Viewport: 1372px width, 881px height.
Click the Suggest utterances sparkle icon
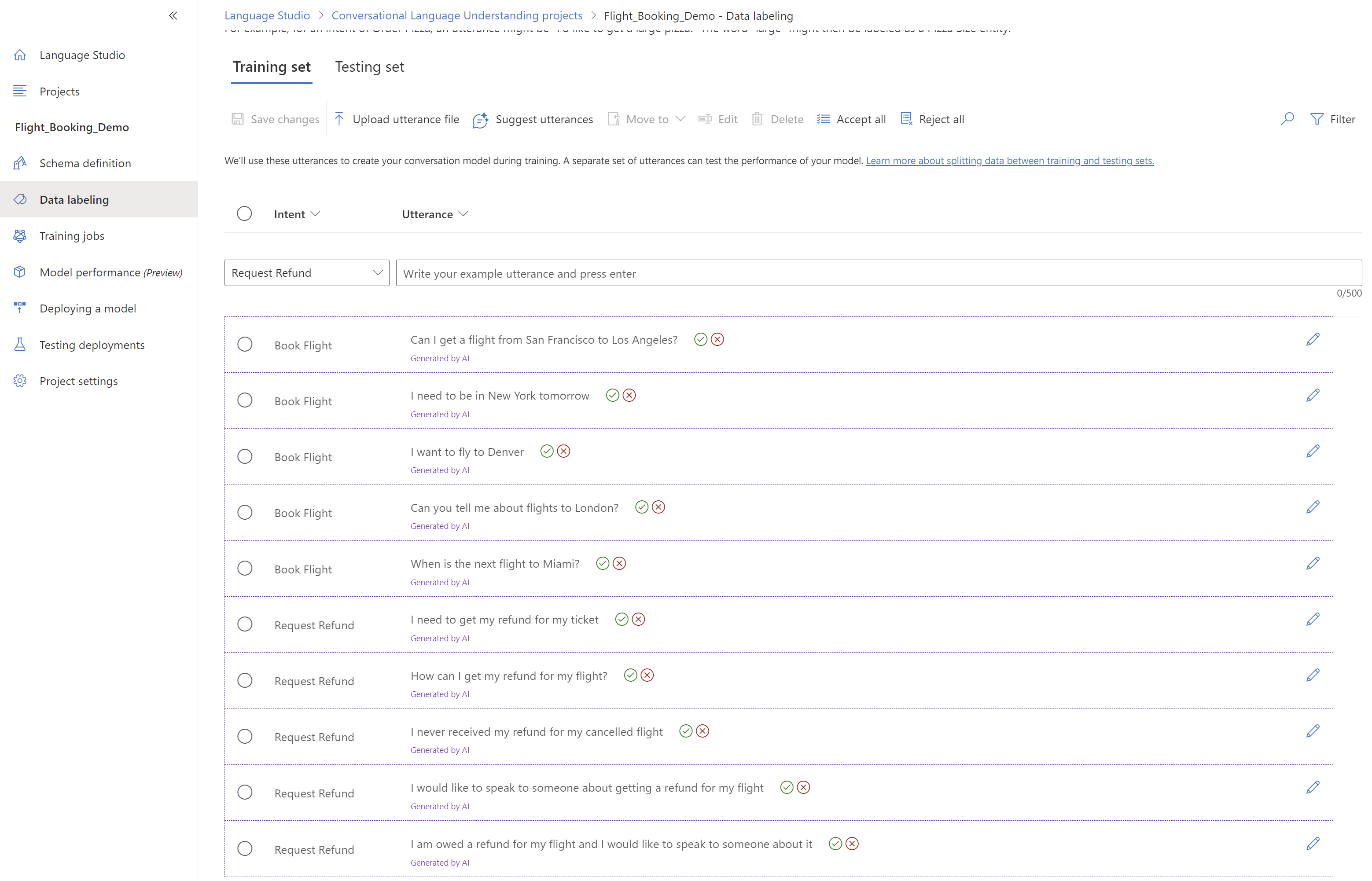click(x=480, y=120)
